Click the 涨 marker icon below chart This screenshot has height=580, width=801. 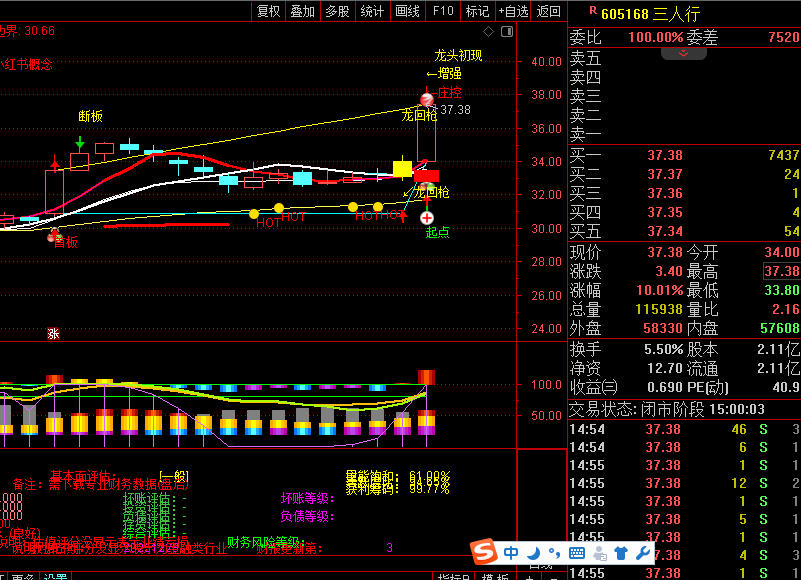52,334
